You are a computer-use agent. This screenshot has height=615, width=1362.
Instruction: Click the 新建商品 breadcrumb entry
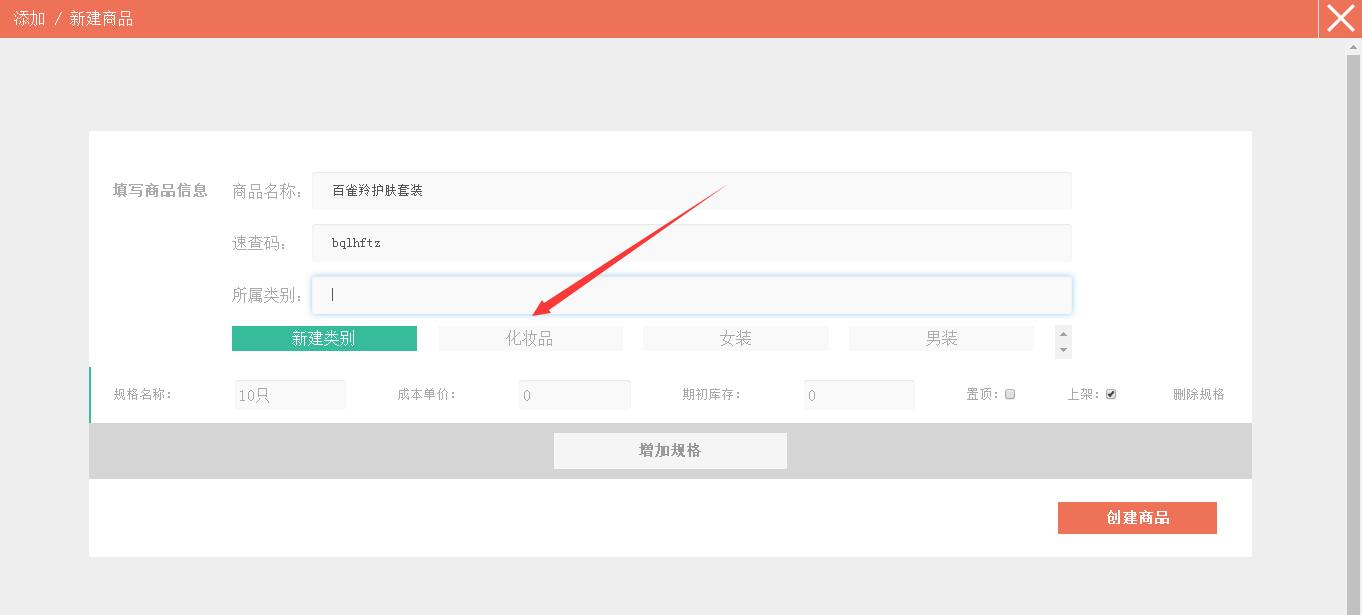99,18
